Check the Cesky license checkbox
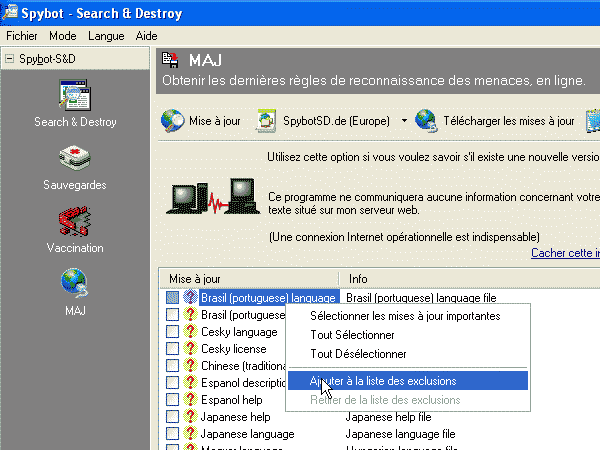600x450 pixels. [173, 348]
